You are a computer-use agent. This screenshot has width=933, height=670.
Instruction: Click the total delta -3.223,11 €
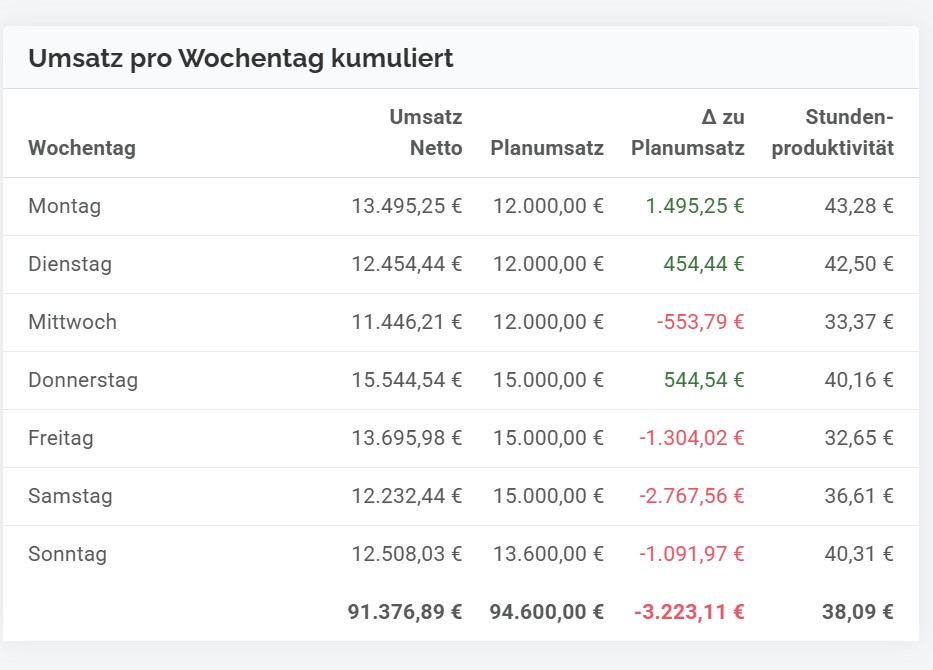point(690,612)
